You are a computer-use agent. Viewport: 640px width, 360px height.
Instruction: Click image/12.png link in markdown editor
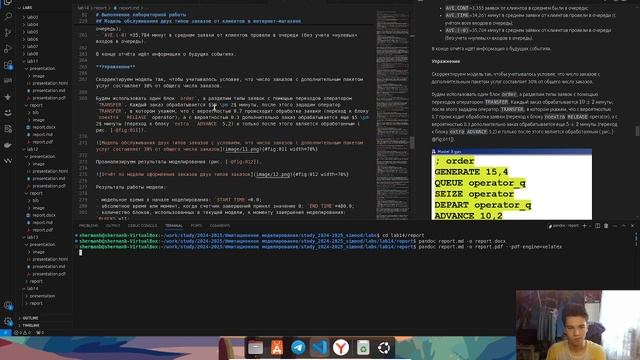(x=273, y=174)
